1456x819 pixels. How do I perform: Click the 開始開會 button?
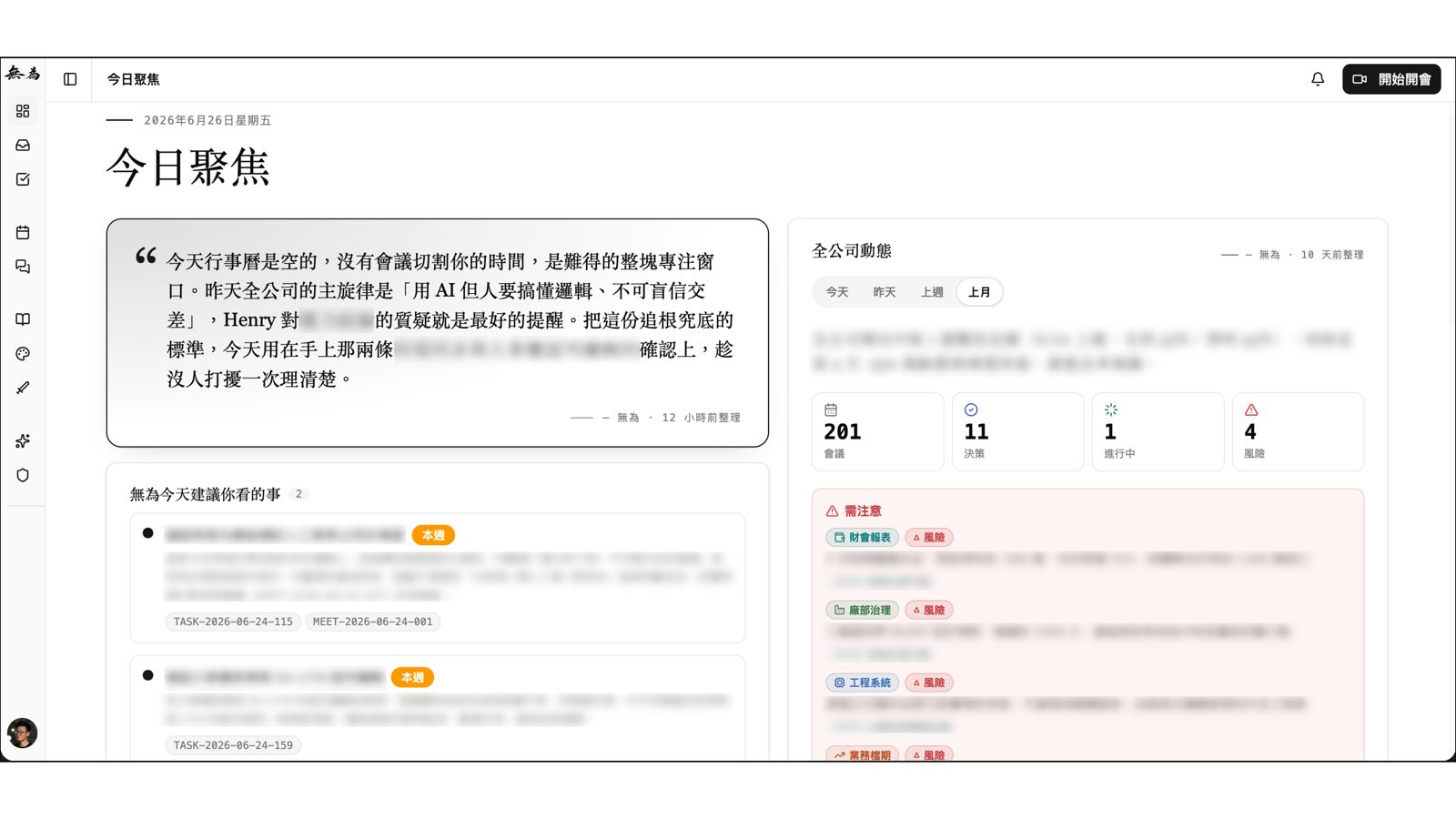click(x=1391, y=79)
